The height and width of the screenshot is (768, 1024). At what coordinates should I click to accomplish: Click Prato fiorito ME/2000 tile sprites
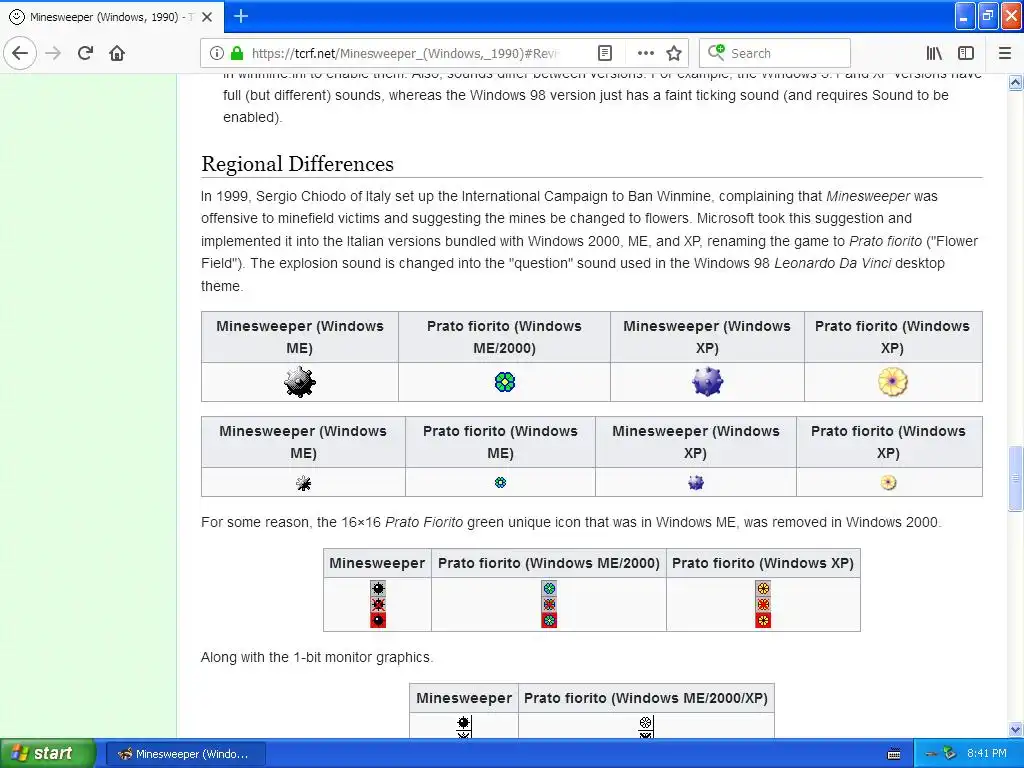click(549, 604)
